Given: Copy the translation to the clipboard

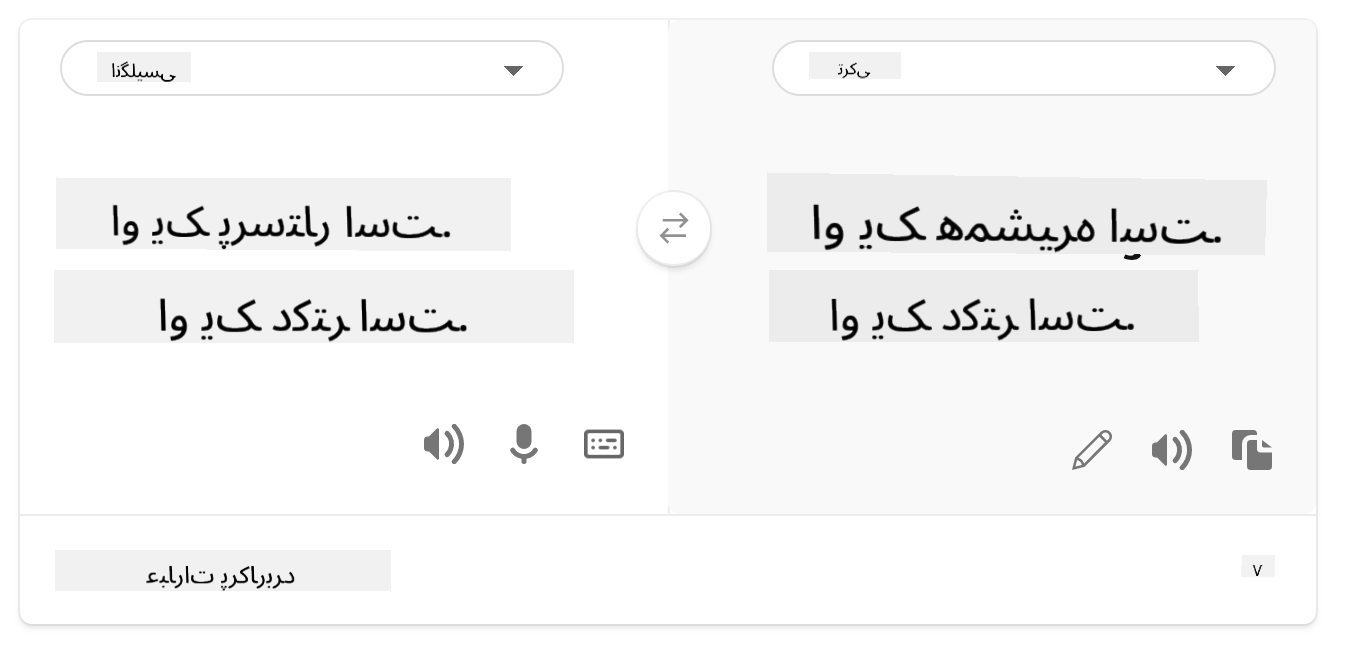Looking at the screenshot, I should [x=1252, y=450].
